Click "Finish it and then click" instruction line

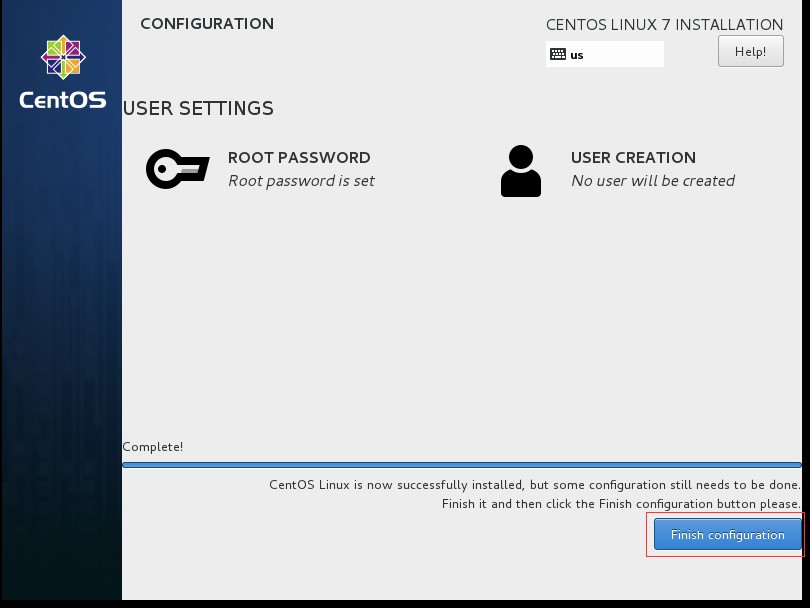pos(621,504)
